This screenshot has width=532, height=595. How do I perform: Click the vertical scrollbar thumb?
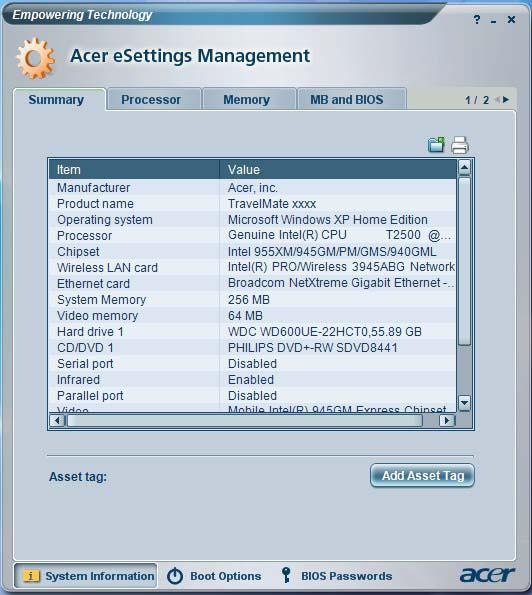click(x=464, y=261)
